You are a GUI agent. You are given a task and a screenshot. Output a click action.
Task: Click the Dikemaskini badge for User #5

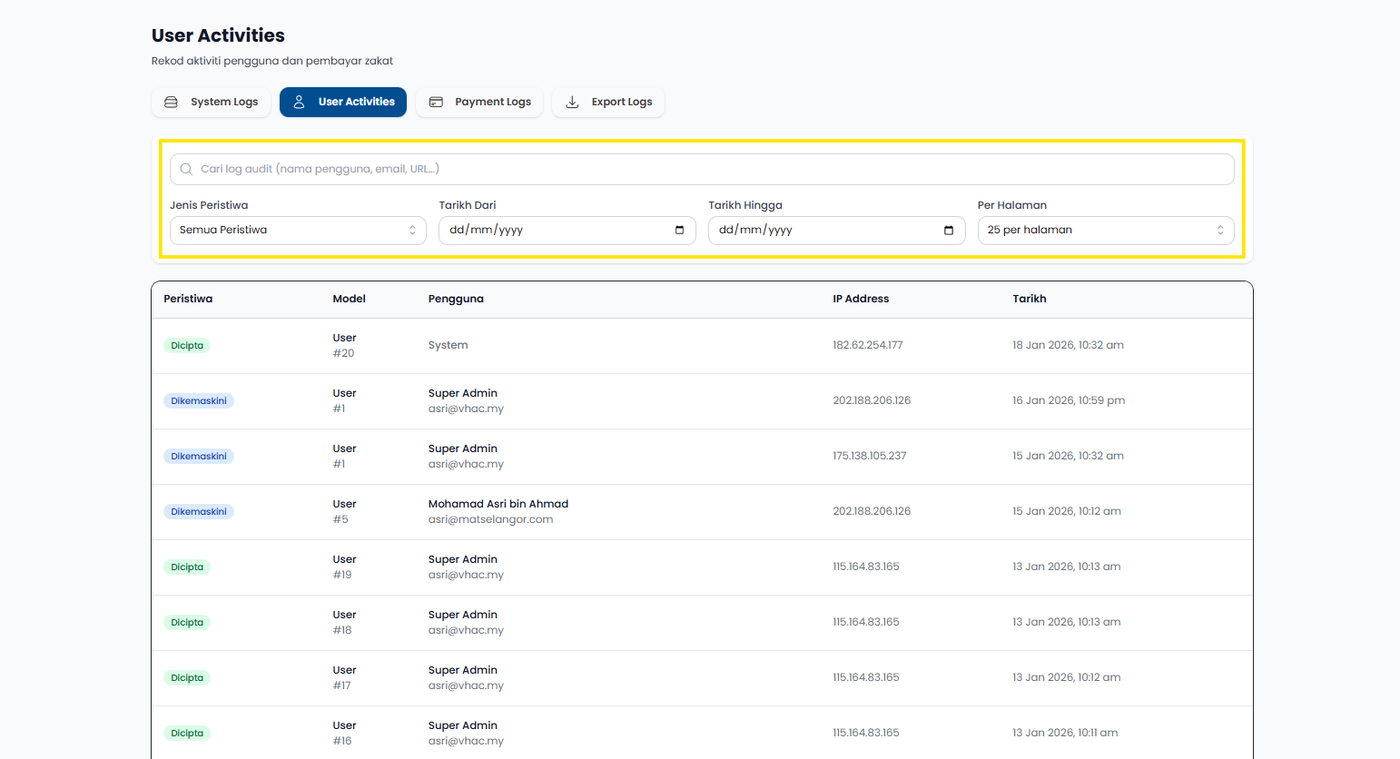pyautogui.click(x=199, y=512)
